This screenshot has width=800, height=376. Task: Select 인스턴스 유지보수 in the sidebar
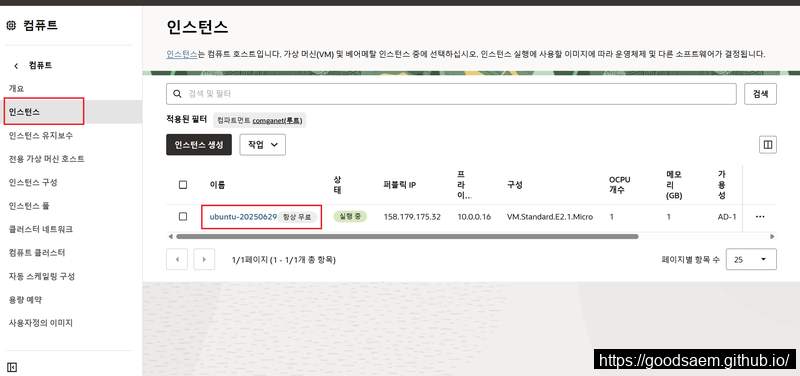point(41,136)
